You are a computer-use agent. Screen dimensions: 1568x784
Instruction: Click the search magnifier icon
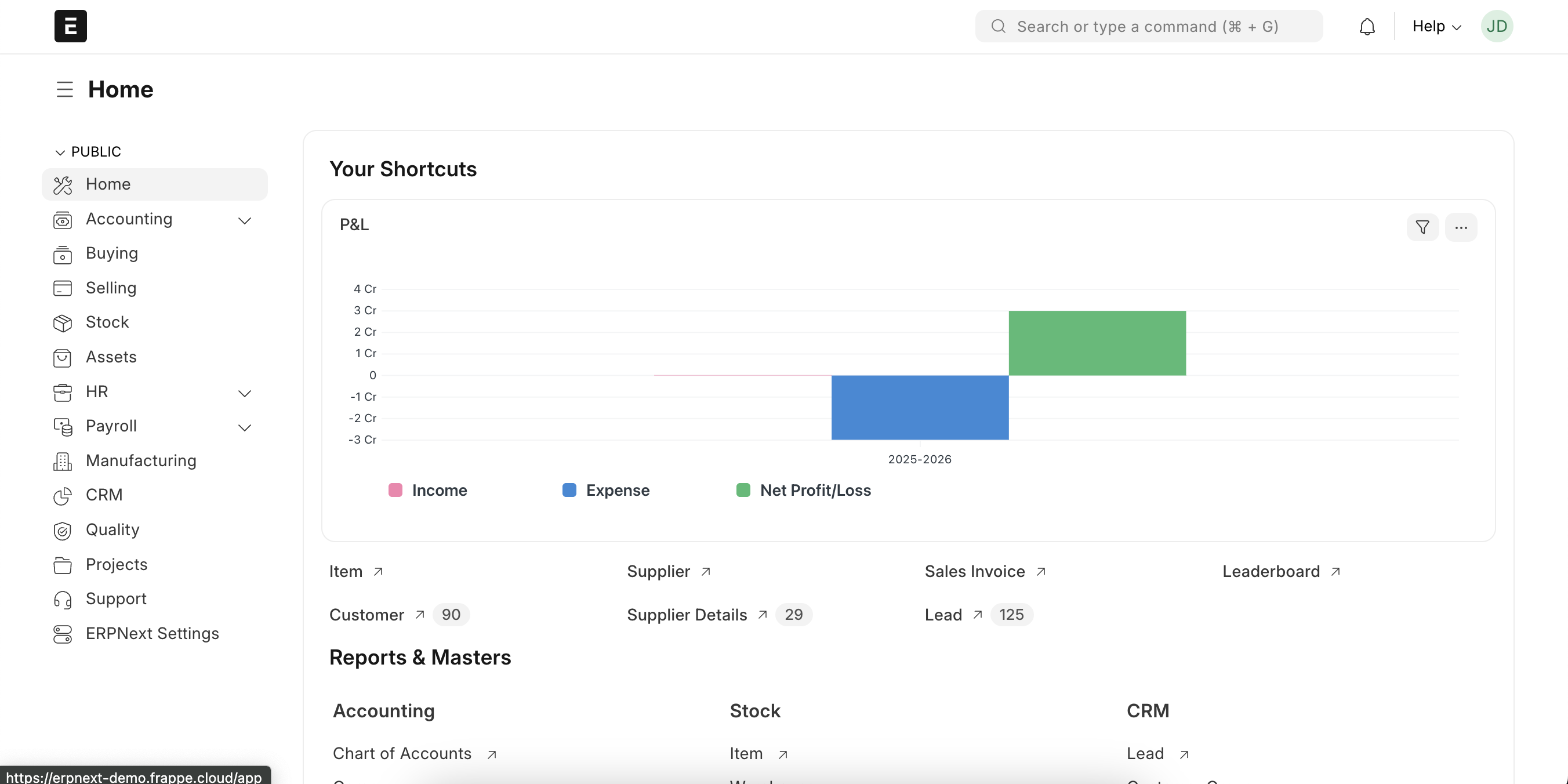coord(998,26)
